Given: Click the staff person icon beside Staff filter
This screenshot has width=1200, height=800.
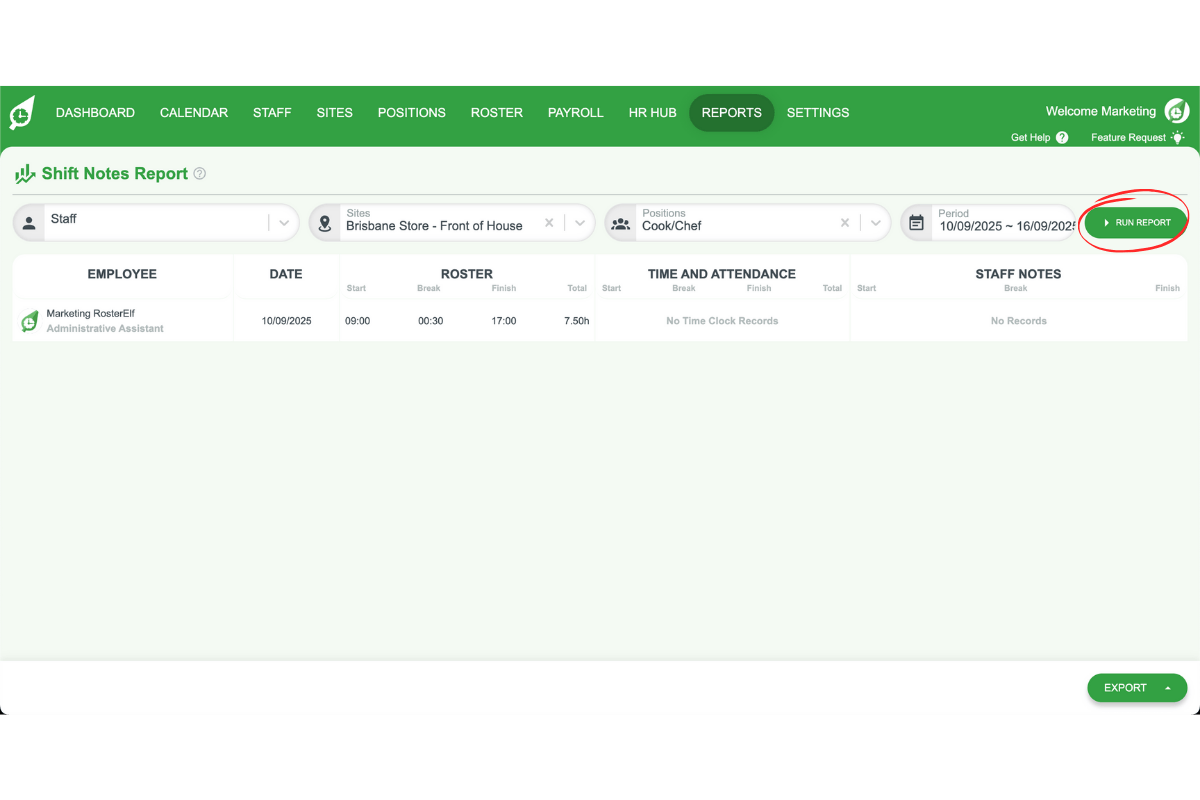Looking at the screenshot, I should (x=29, y=222).
